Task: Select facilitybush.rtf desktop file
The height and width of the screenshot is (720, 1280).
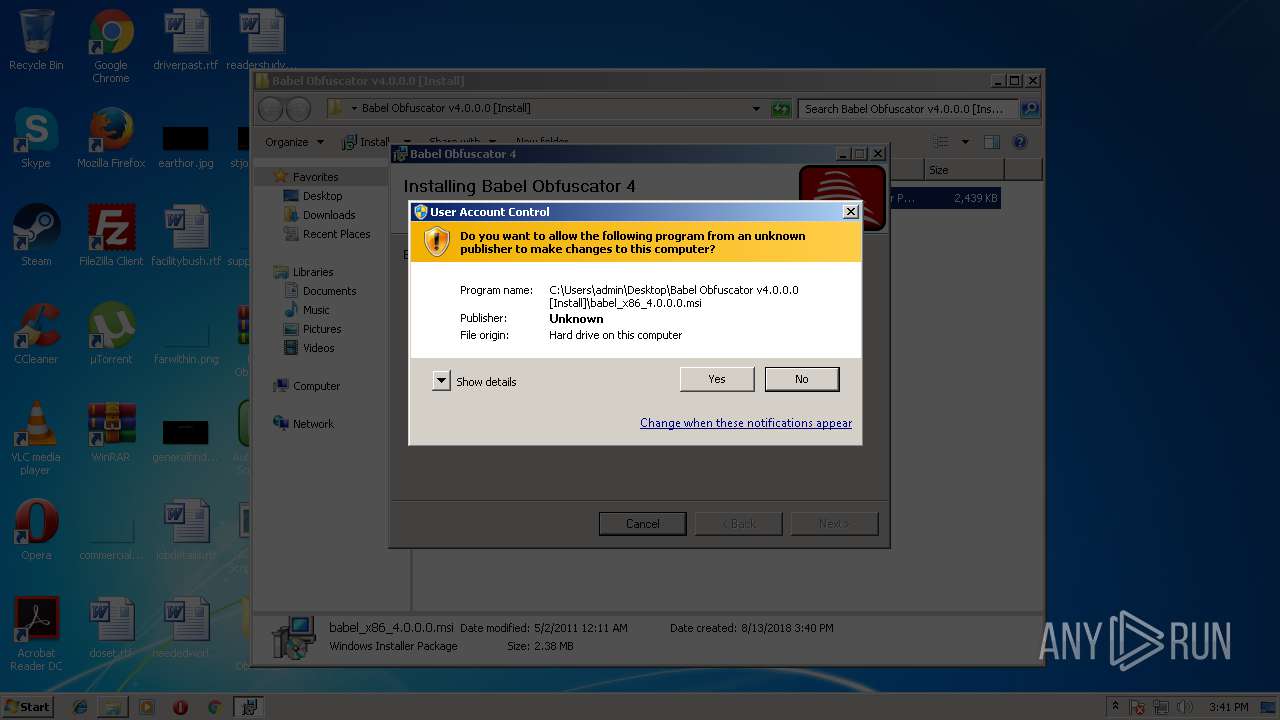Action: (186, 237)
